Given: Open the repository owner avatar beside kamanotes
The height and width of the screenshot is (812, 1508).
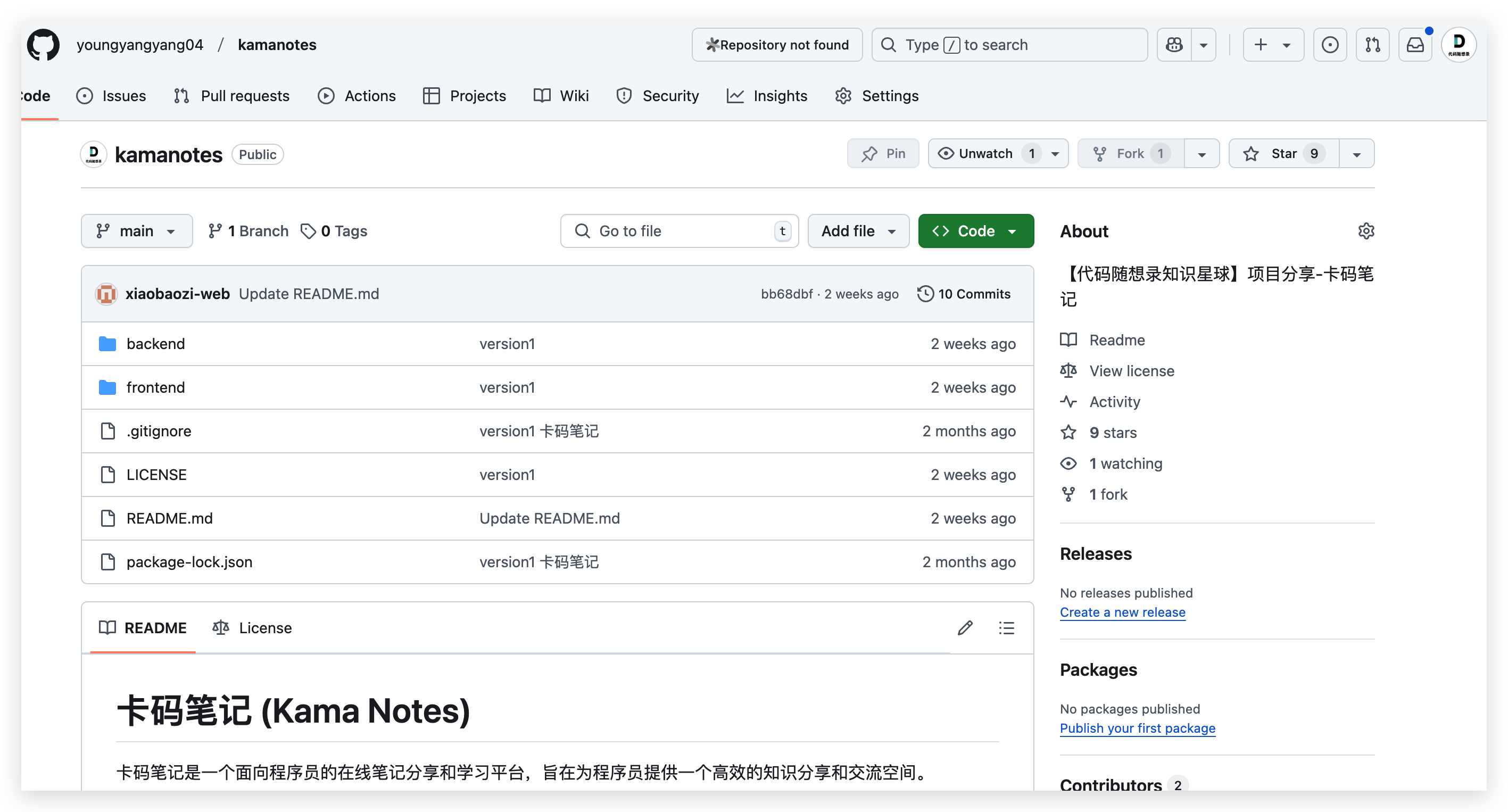Looking at the screenshot, I should (94, 154).
